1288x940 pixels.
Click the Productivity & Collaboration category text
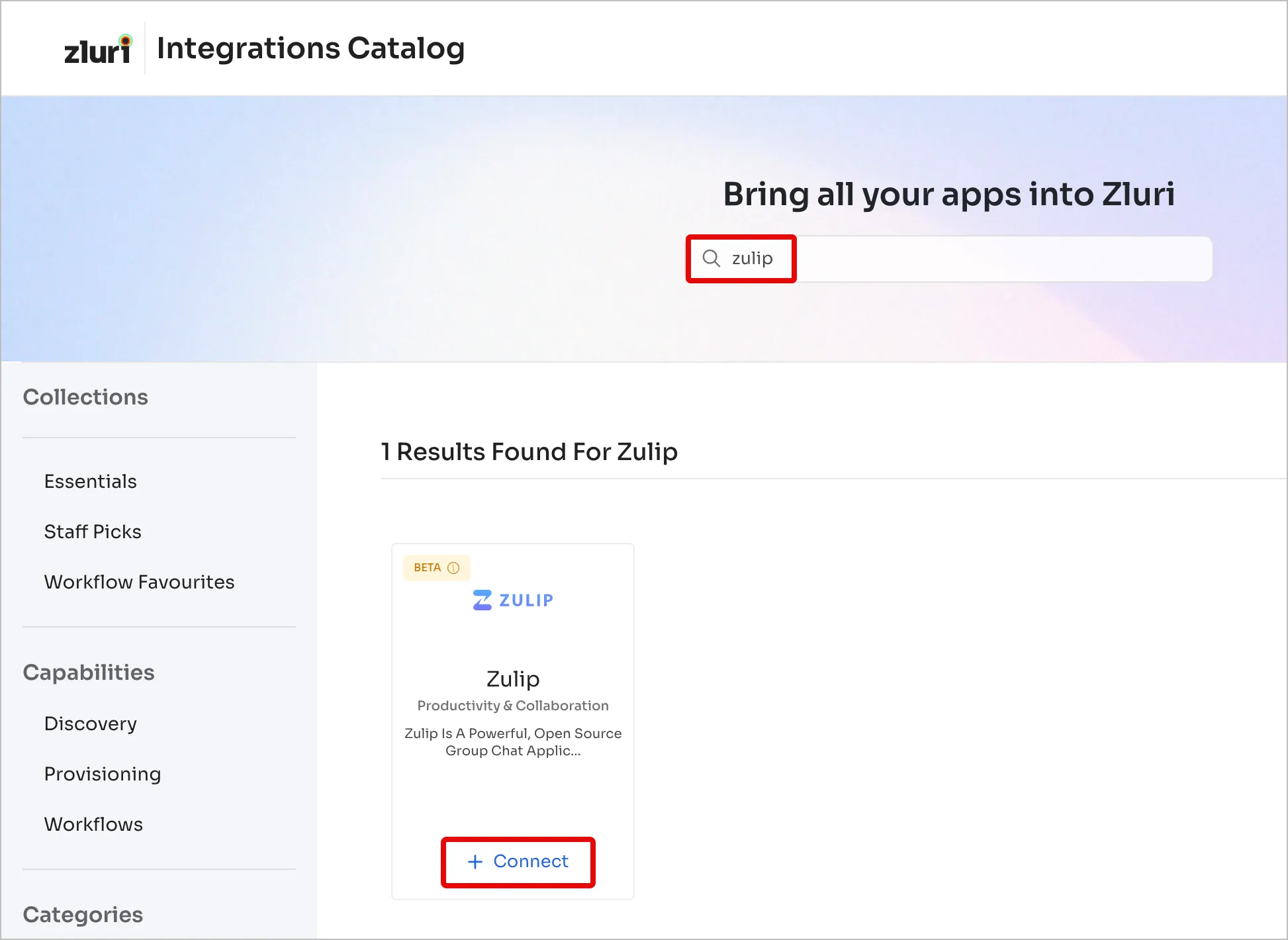[x=513, y=706]
